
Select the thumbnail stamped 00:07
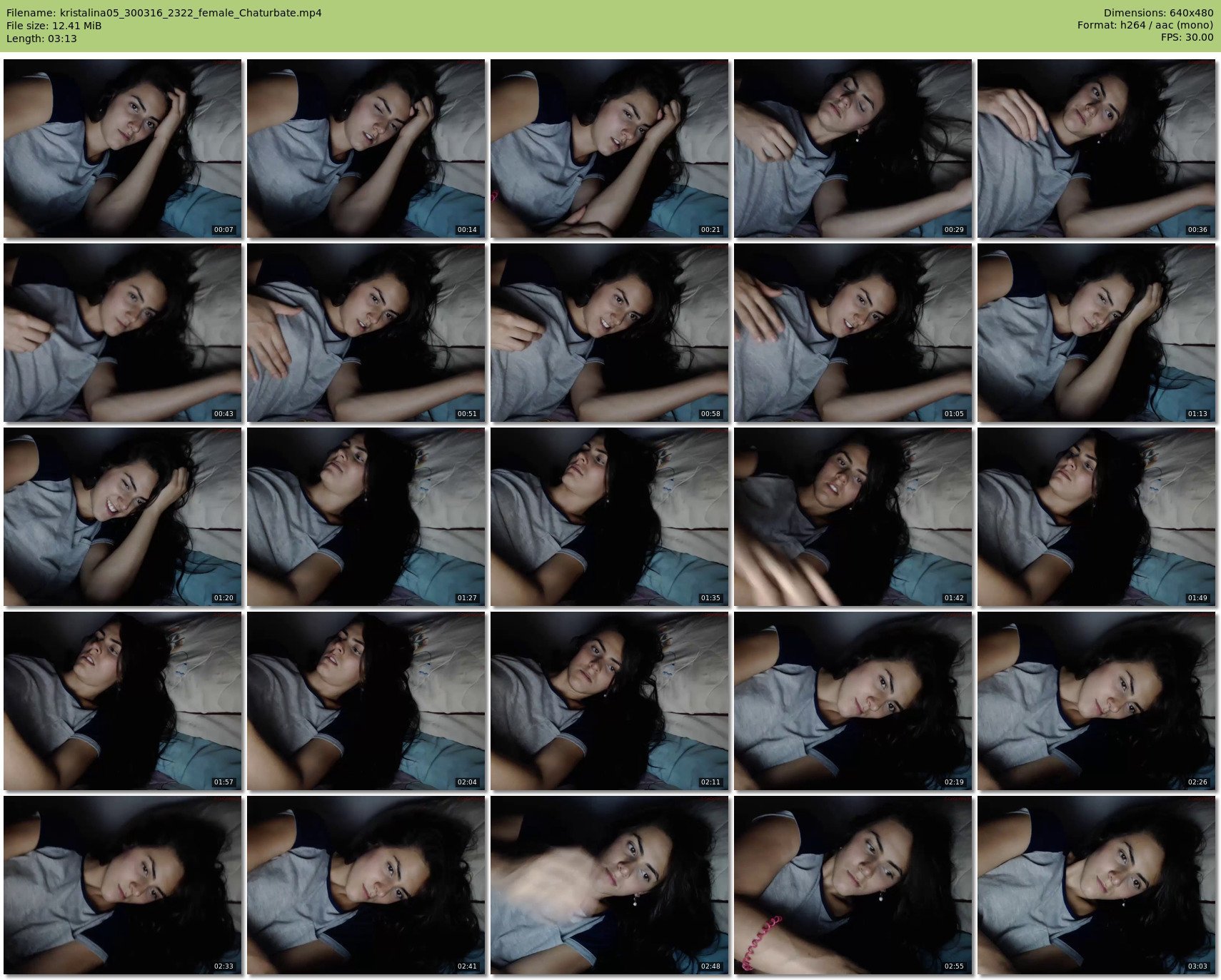coord(122,148)
